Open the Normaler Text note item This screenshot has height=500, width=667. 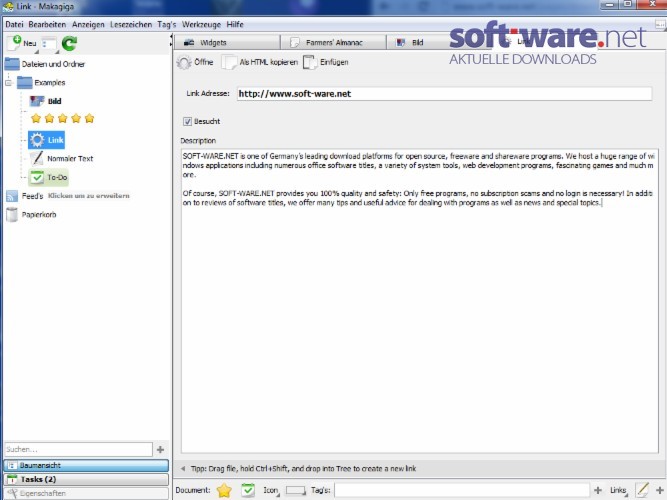(61, 158)
